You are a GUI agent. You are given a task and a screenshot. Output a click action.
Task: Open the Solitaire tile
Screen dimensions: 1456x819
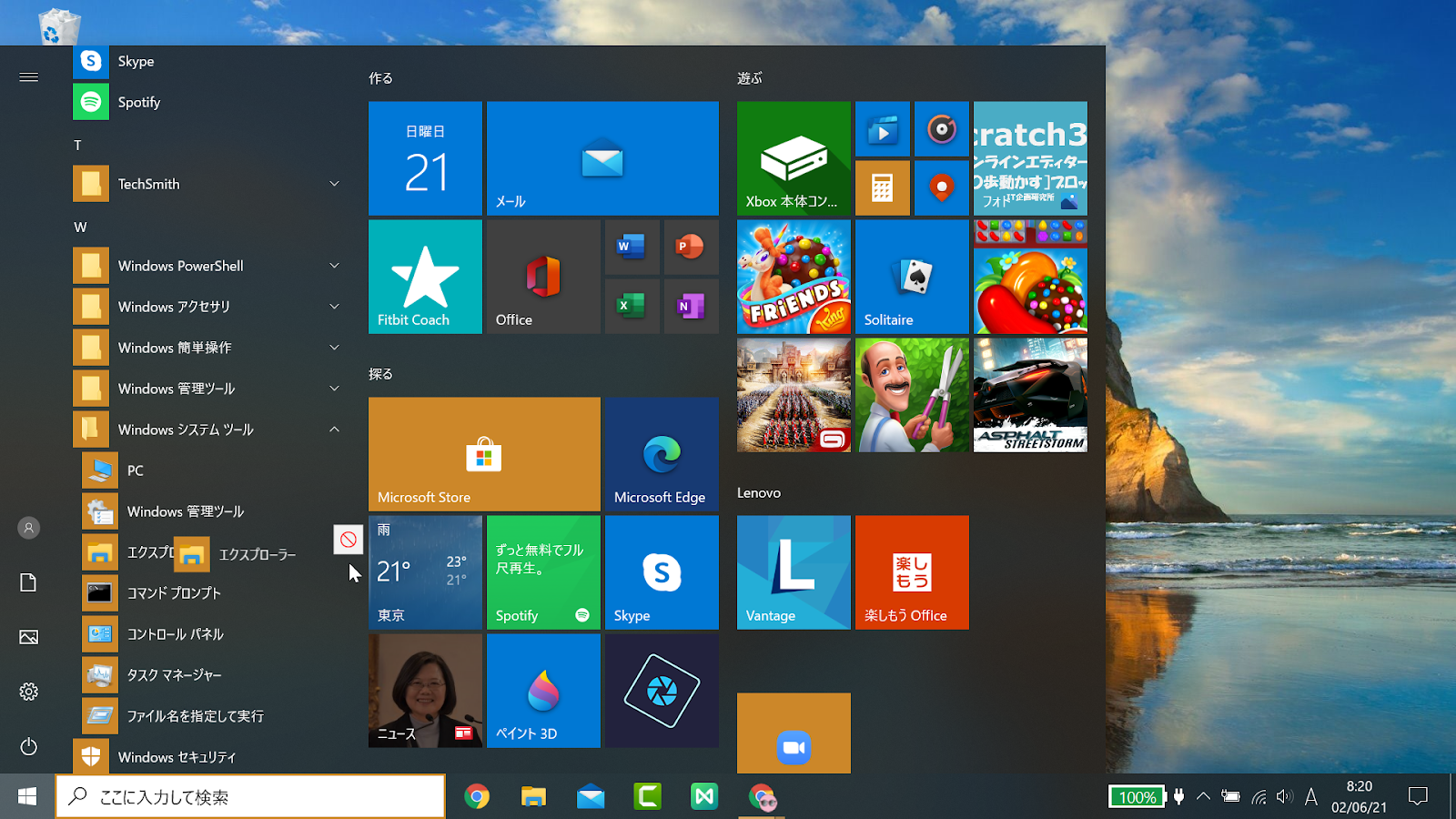pos(912,277)
